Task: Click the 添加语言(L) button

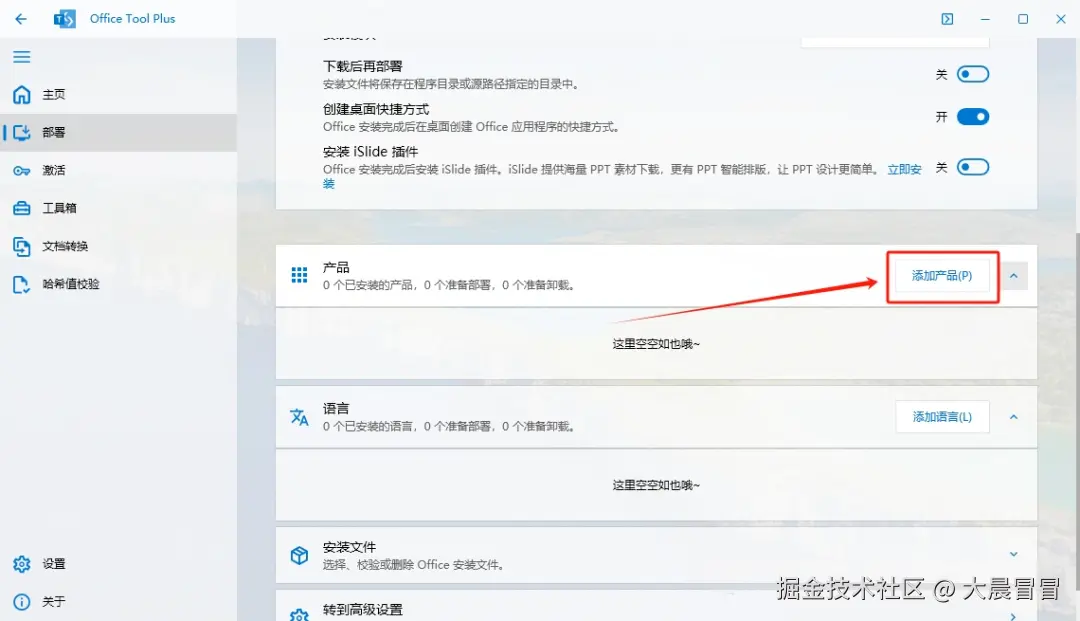Action: (942, 417)
